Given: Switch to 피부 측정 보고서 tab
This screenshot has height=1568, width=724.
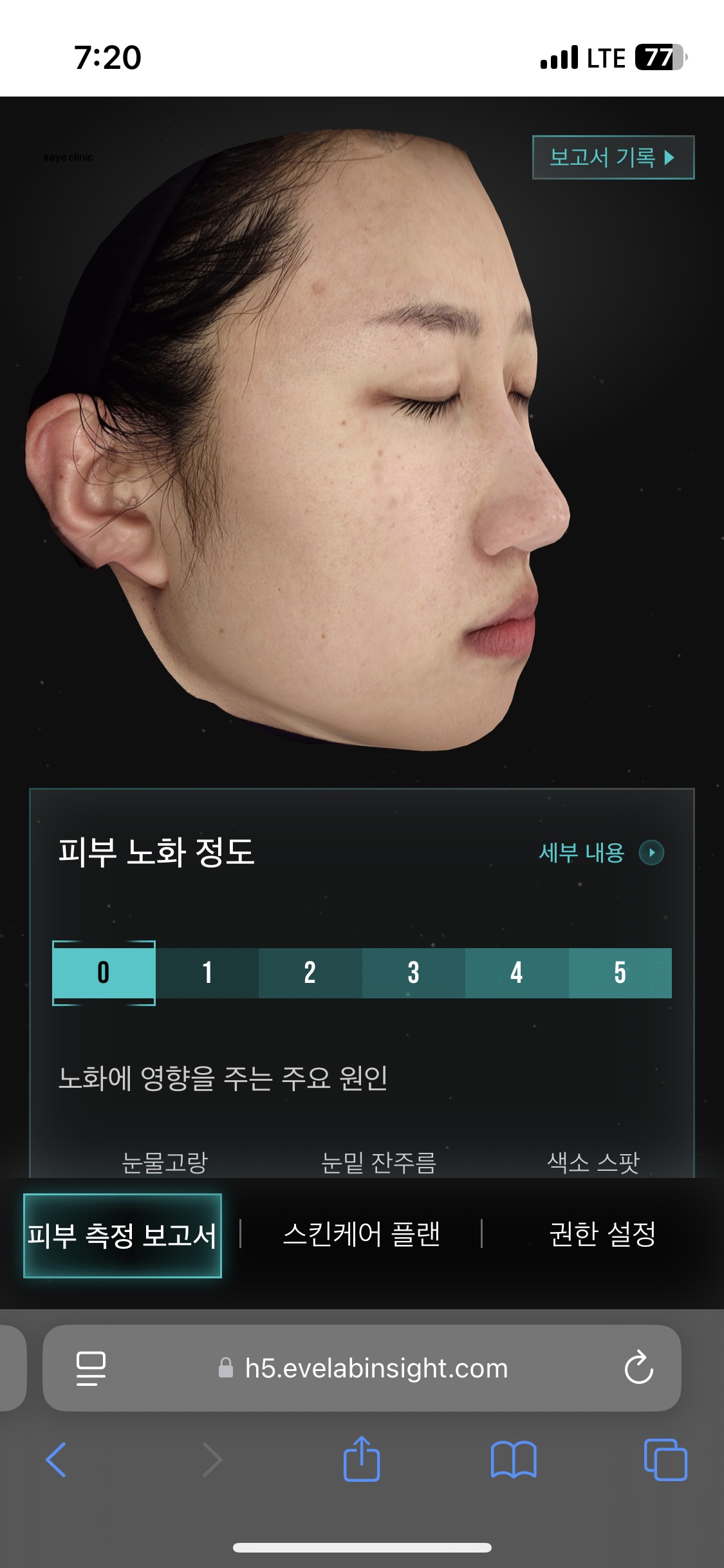Looking at the screenshot, I should pyautogui.click(x=122, y=1235).
